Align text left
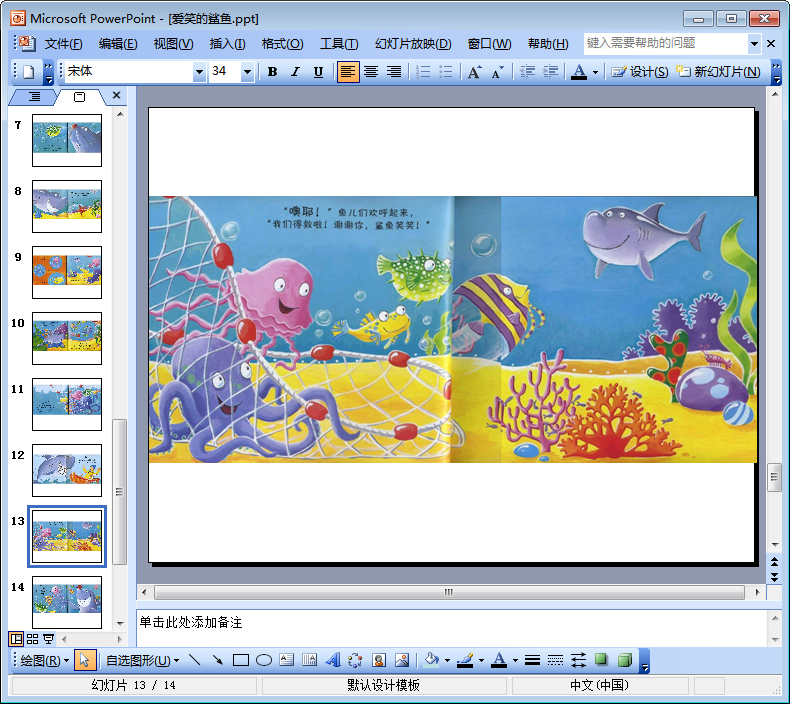 [x=348, y=72]
